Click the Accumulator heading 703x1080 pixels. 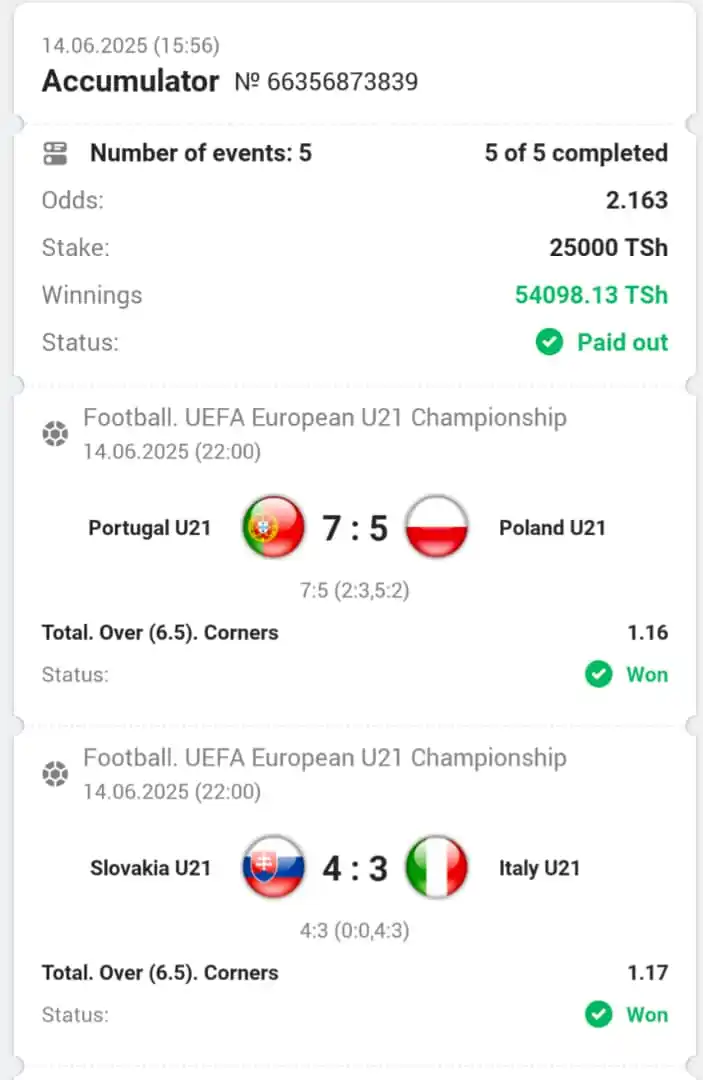(130, 81)
